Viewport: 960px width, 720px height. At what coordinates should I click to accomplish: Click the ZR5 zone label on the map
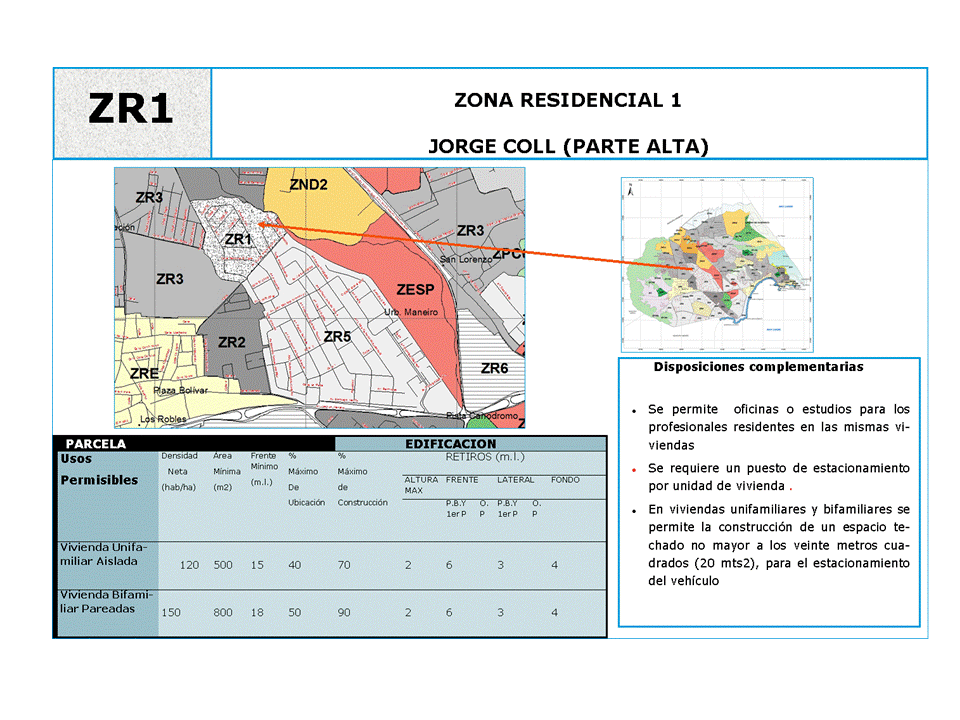click(337, 337)
